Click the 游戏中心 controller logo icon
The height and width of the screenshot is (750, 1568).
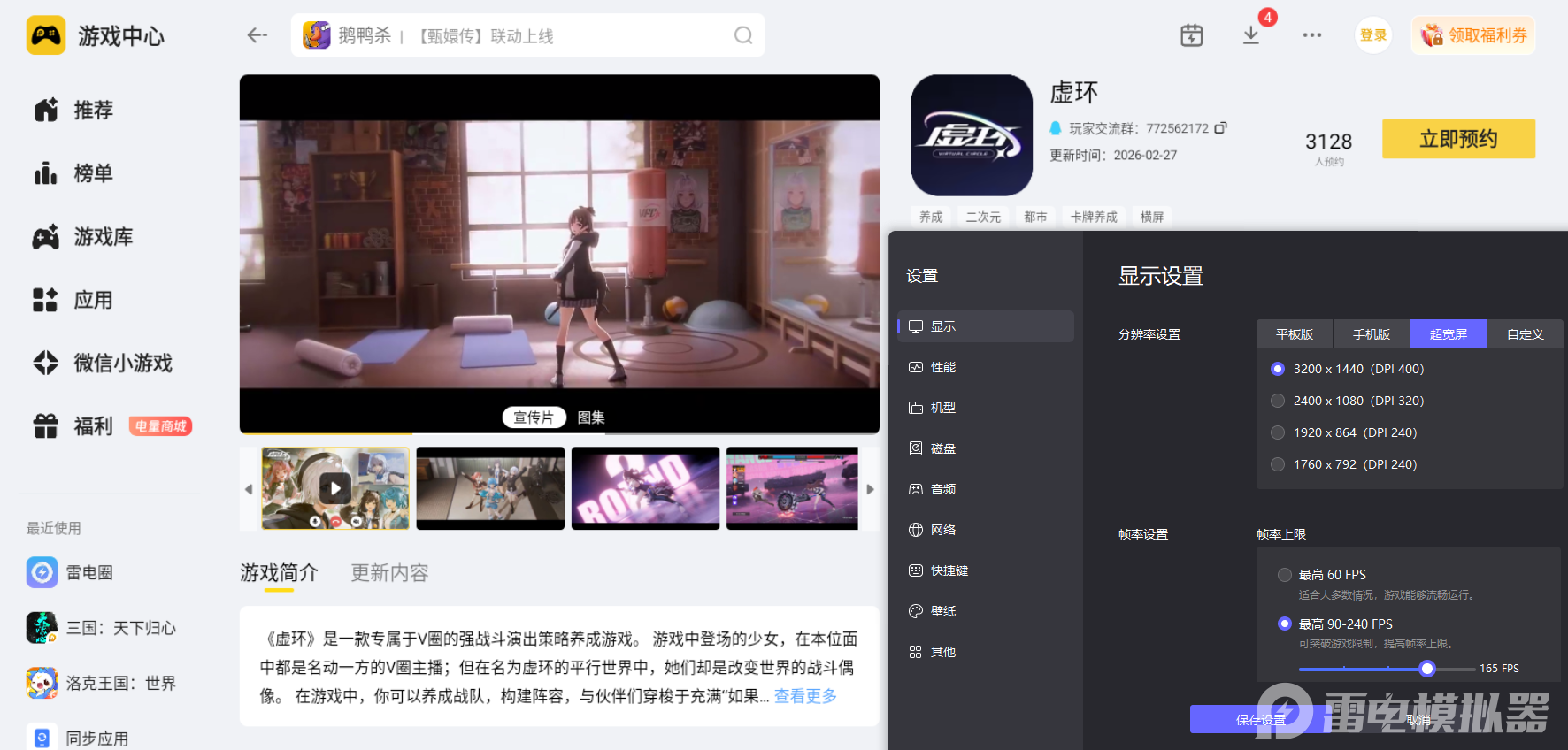coord(46,35)
